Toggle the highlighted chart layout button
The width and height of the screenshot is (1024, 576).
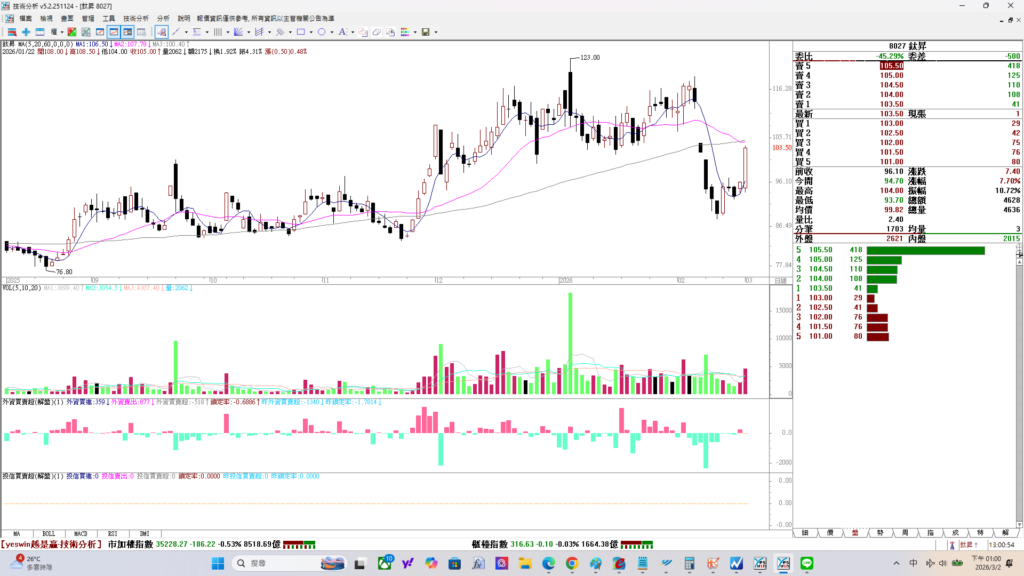click(x=114, y=32)
